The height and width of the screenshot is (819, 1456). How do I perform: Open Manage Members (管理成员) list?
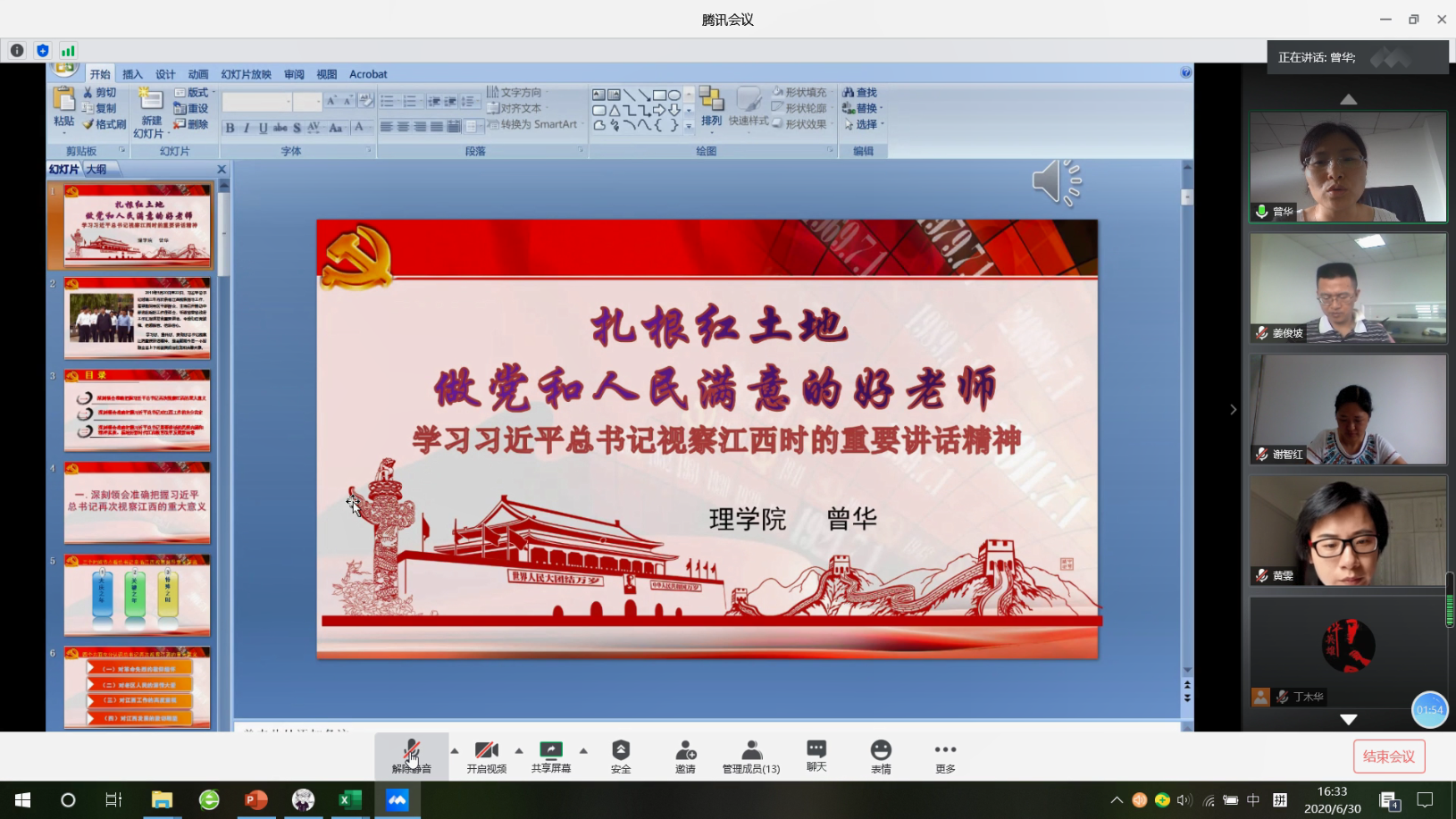click(751, 756)
